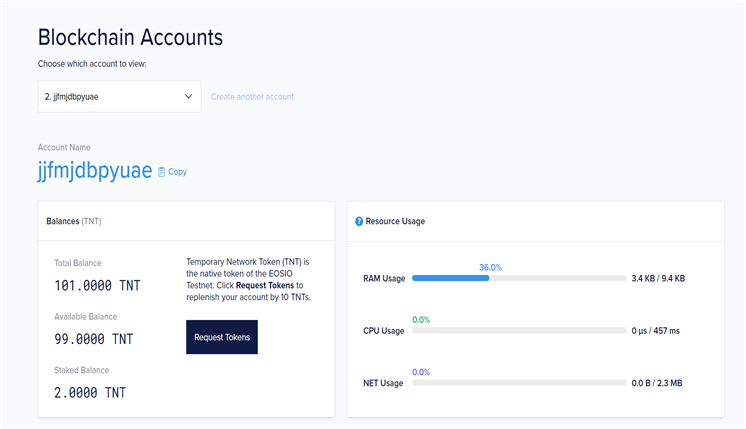Click the CPU Usage progress bar

pyautogui.click(x=517, y=330)
